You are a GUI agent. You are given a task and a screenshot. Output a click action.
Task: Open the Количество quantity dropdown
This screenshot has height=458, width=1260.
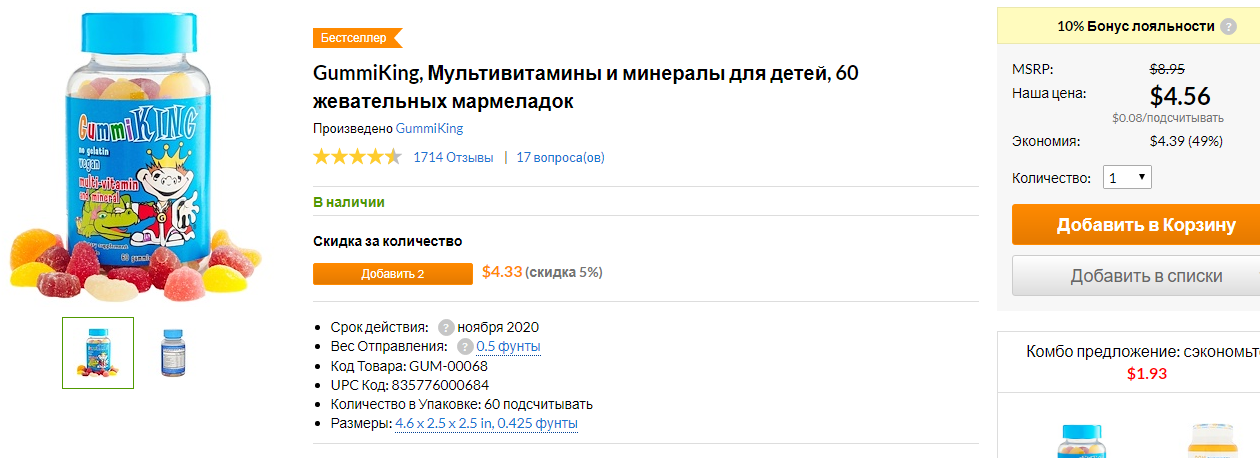pos(1127,178)
